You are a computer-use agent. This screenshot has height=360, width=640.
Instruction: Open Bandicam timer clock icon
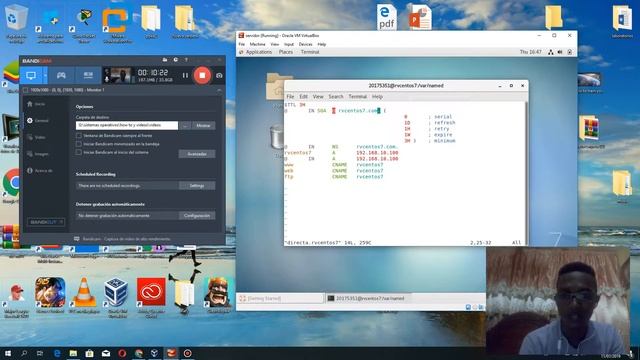176,60
